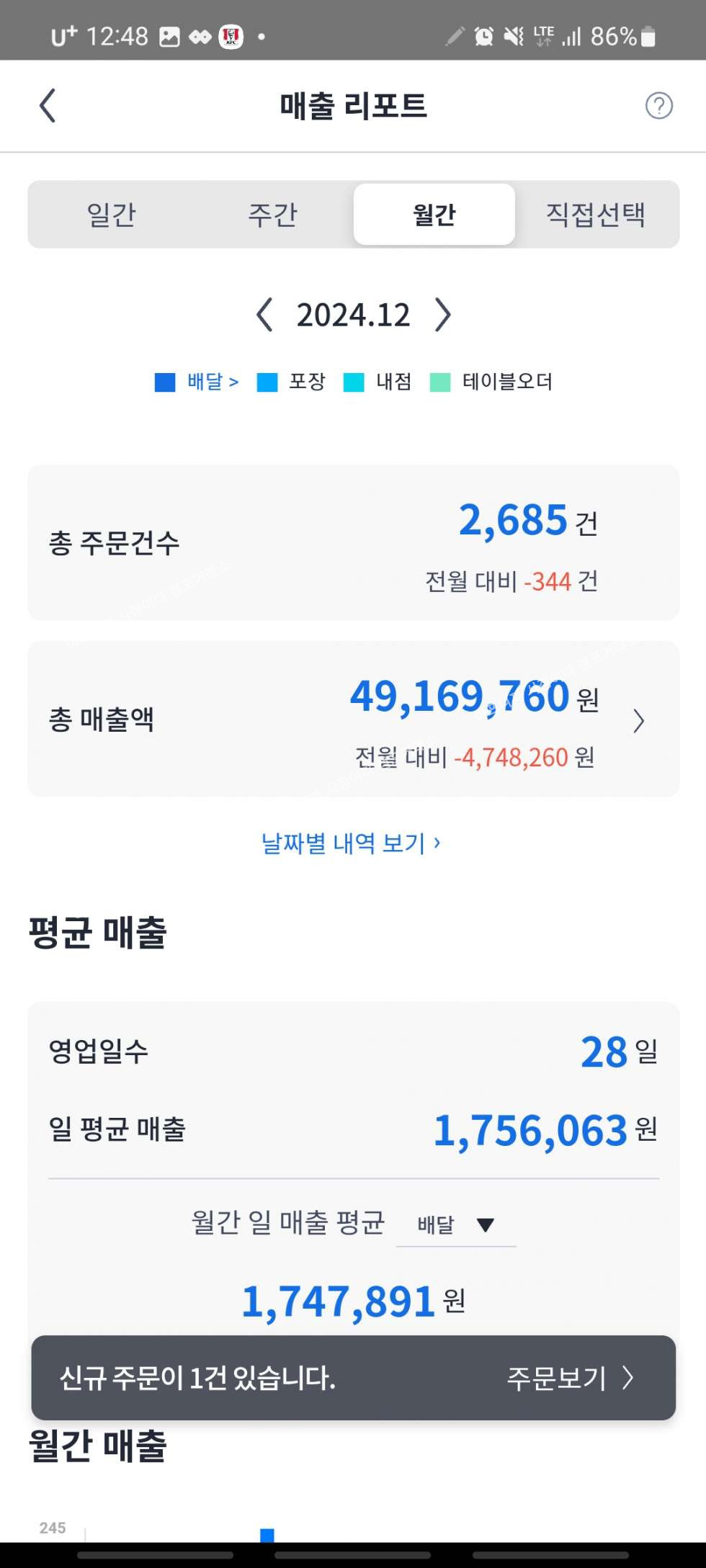Select the 월간 tab
Viewport: 706px width, 1568px height.
(x=434, y=215)
